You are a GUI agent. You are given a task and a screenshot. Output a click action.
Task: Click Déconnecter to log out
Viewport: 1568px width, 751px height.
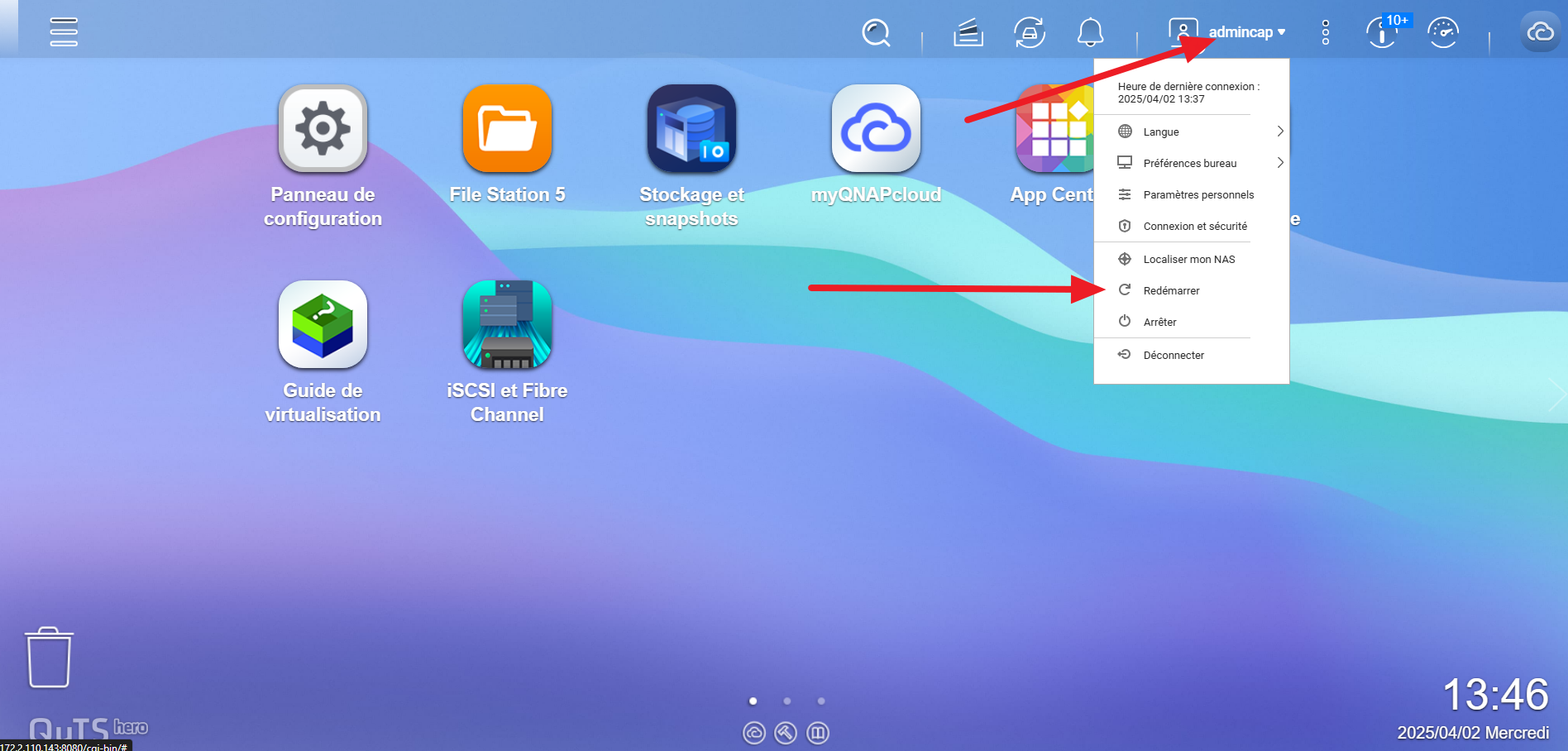(1192, 355)
